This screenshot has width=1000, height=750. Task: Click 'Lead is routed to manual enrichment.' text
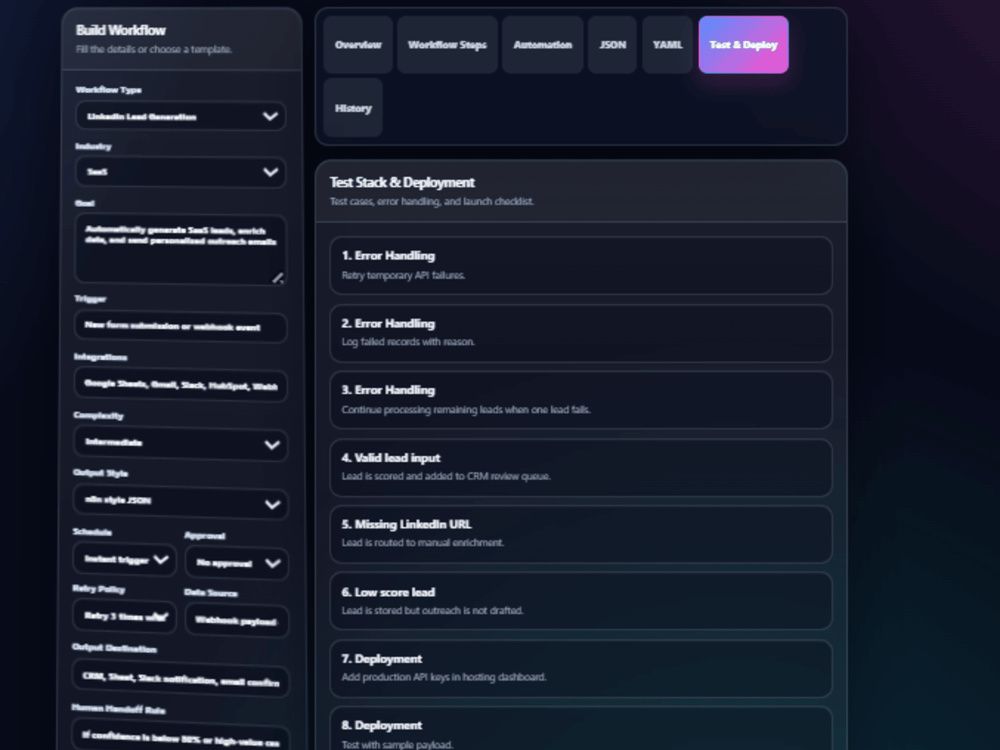(422, 543)
